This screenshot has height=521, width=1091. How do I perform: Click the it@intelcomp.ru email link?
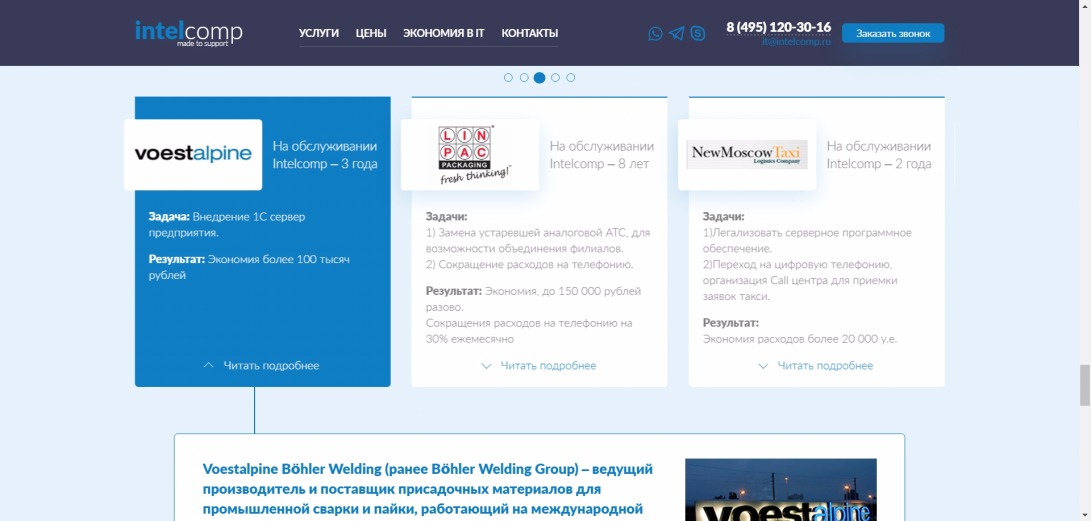(796, 42)
